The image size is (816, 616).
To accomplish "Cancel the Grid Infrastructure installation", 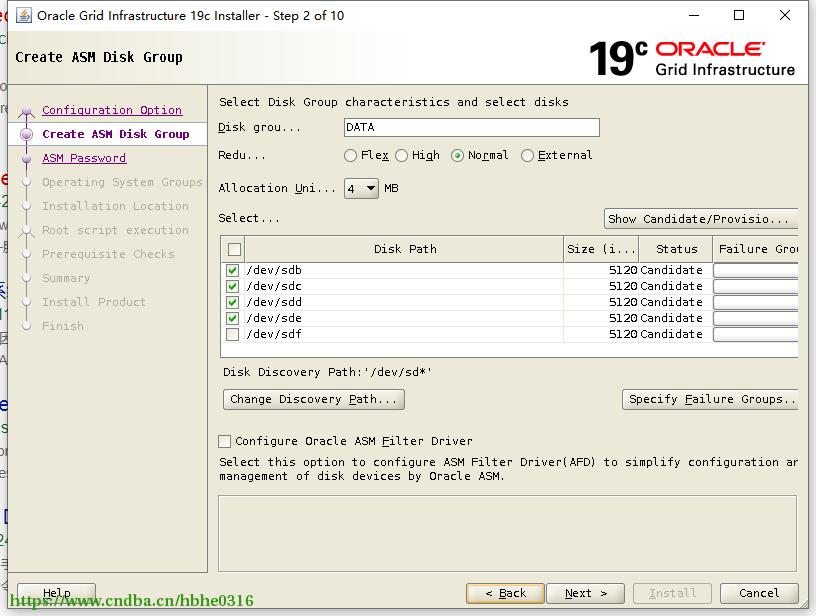I will click(x=759, y=593).
